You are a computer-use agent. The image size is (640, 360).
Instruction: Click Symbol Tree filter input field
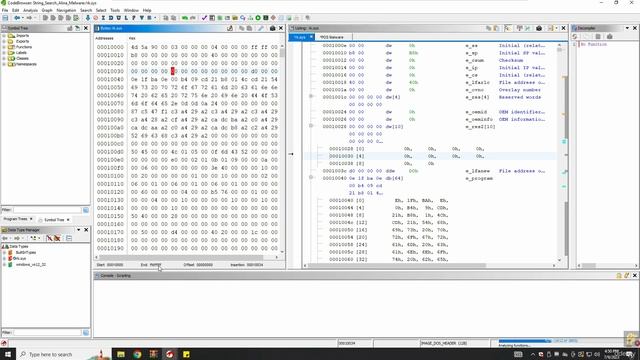[x=47, y=210]
